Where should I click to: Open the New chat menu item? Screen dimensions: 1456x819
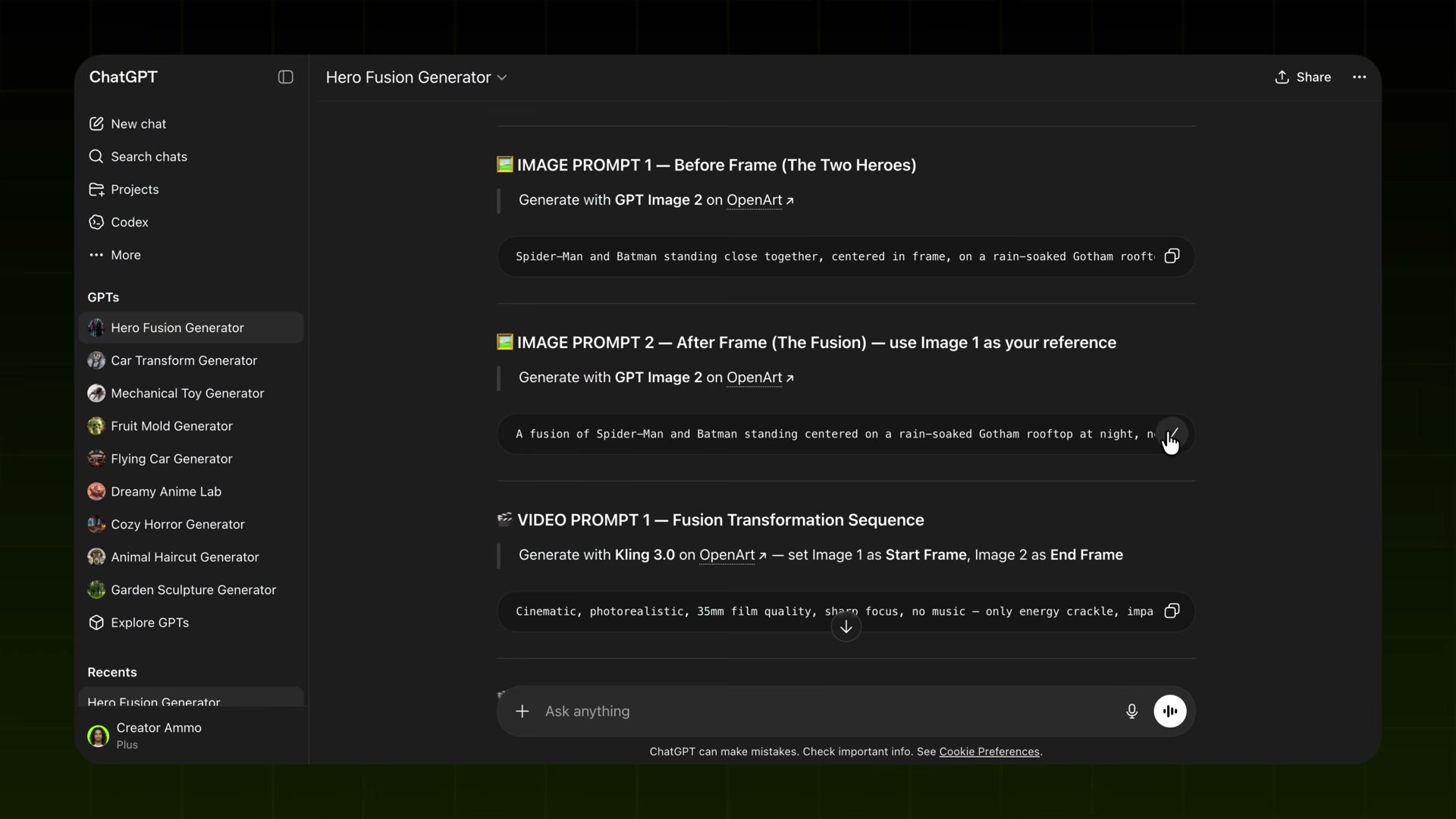[x=191, y=124]
